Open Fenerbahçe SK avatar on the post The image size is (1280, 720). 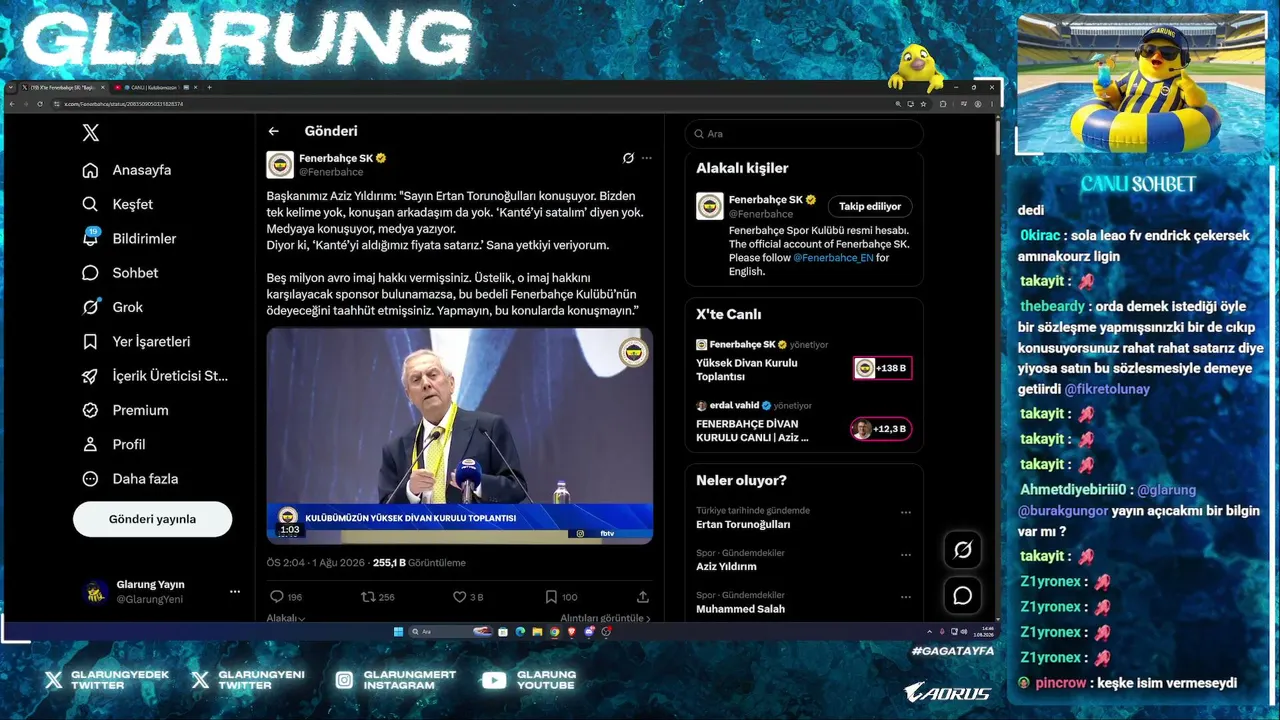280,164
